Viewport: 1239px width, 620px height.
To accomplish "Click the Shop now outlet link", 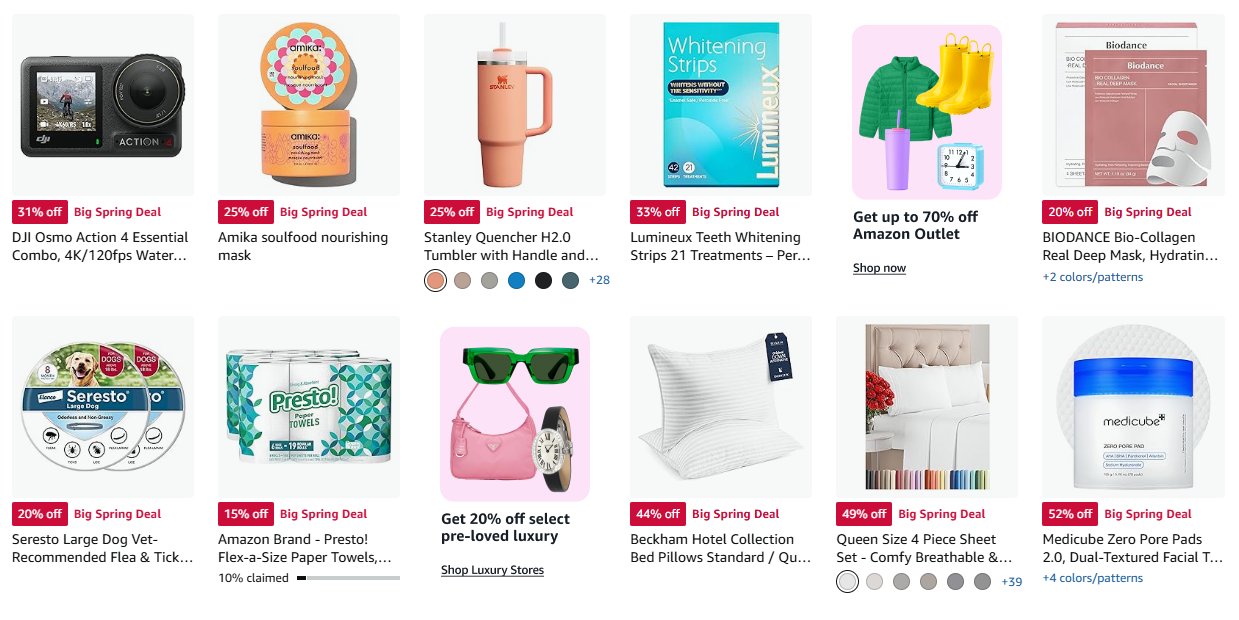I will [879, 268].
